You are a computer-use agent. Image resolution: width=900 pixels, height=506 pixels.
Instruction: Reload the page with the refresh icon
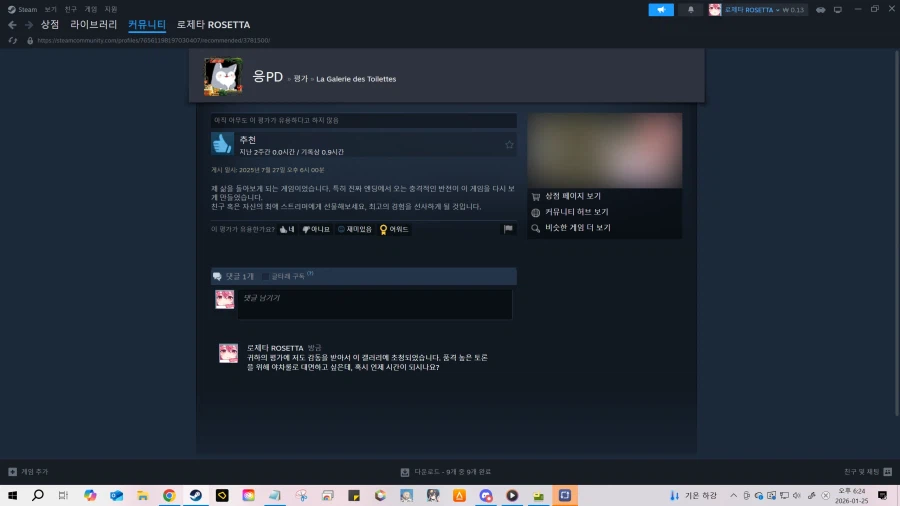coord(13,41)
